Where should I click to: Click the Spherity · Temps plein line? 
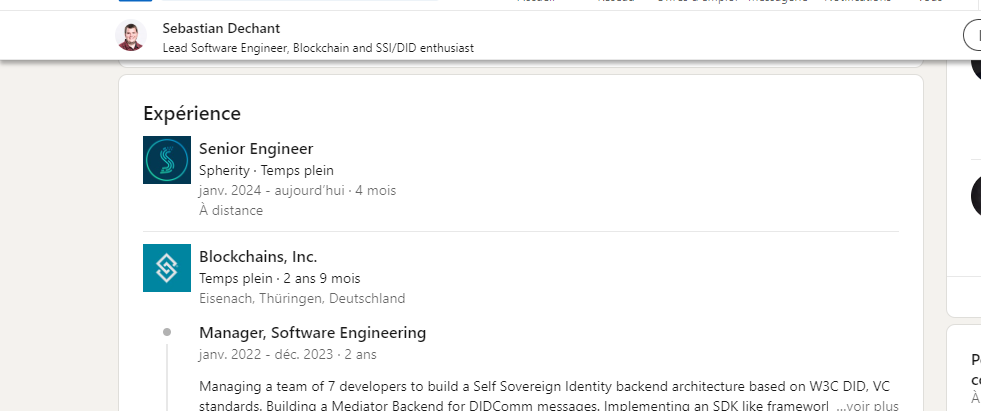(x=267, y=170)
